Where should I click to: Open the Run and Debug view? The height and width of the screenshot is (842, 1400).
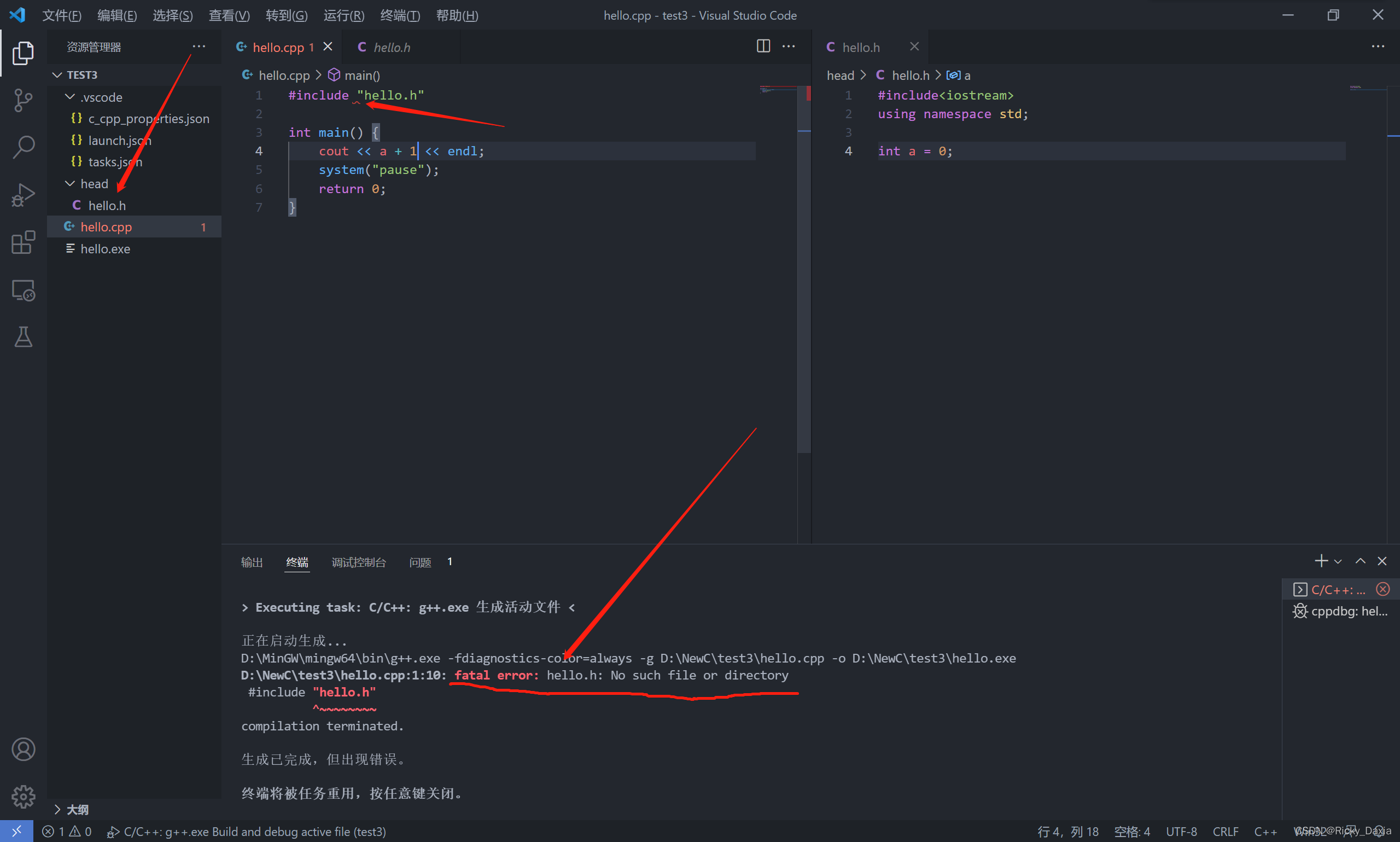[x=22, y=195]
